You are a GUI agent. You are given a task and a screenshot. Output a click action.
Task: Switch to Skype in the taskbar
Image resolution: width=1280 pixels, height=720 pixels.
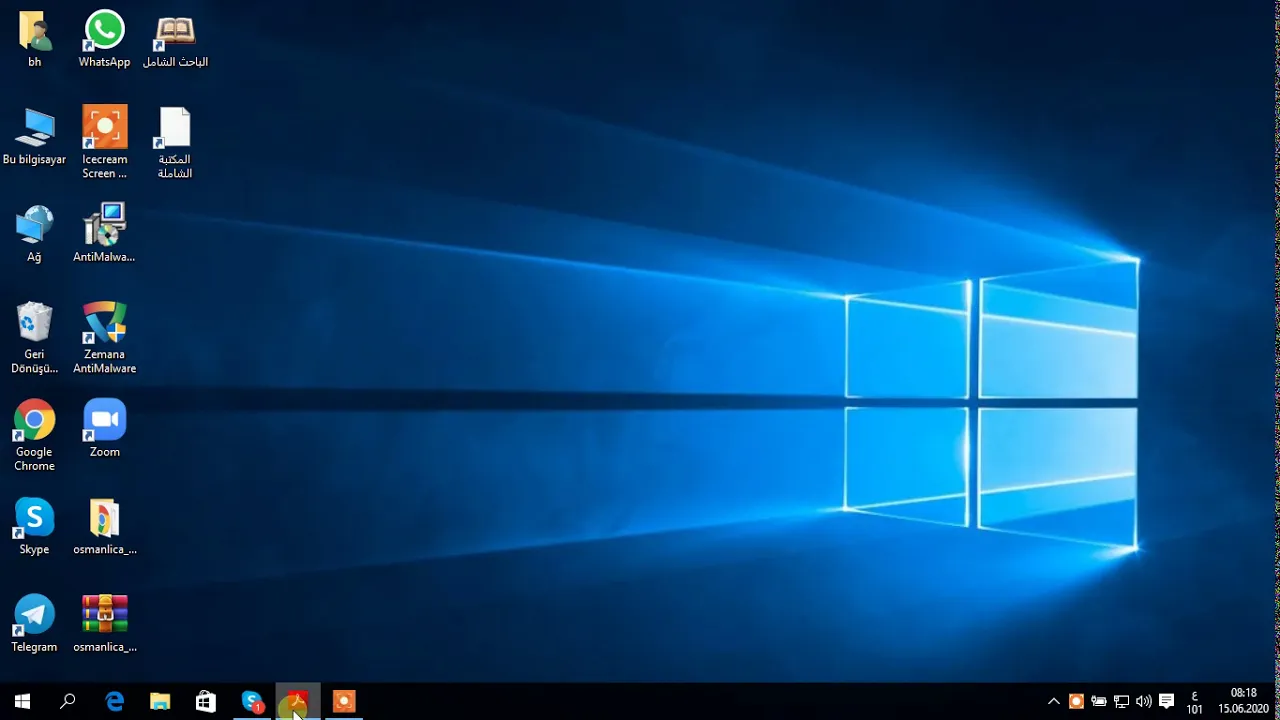pos(252,701)
